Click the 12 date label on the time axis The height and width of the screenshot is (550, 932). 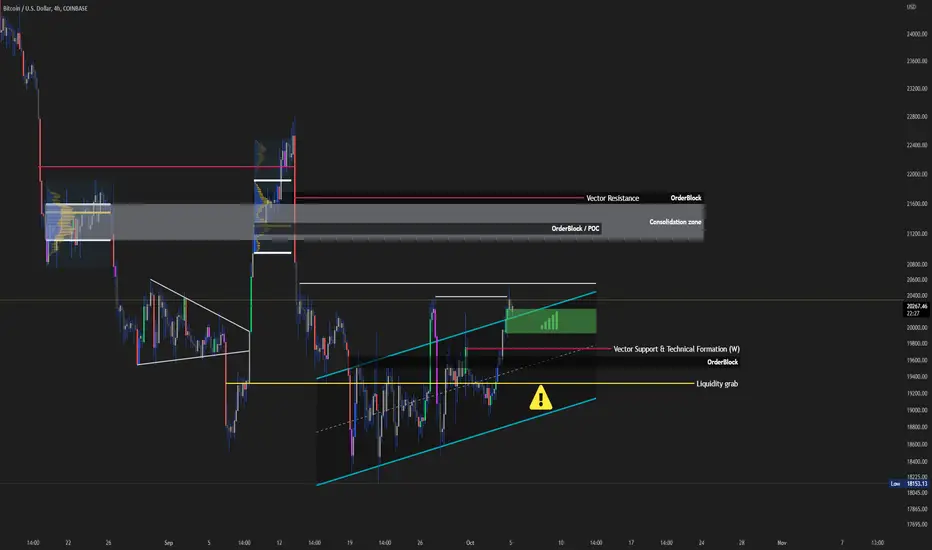point(279,542)
